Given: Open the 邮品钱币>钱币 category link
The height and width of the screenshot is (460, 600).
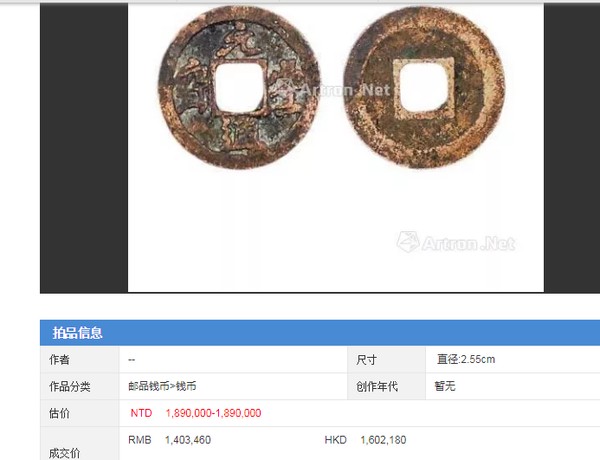Looking at the screenshot, I should (x=162, y=386).
